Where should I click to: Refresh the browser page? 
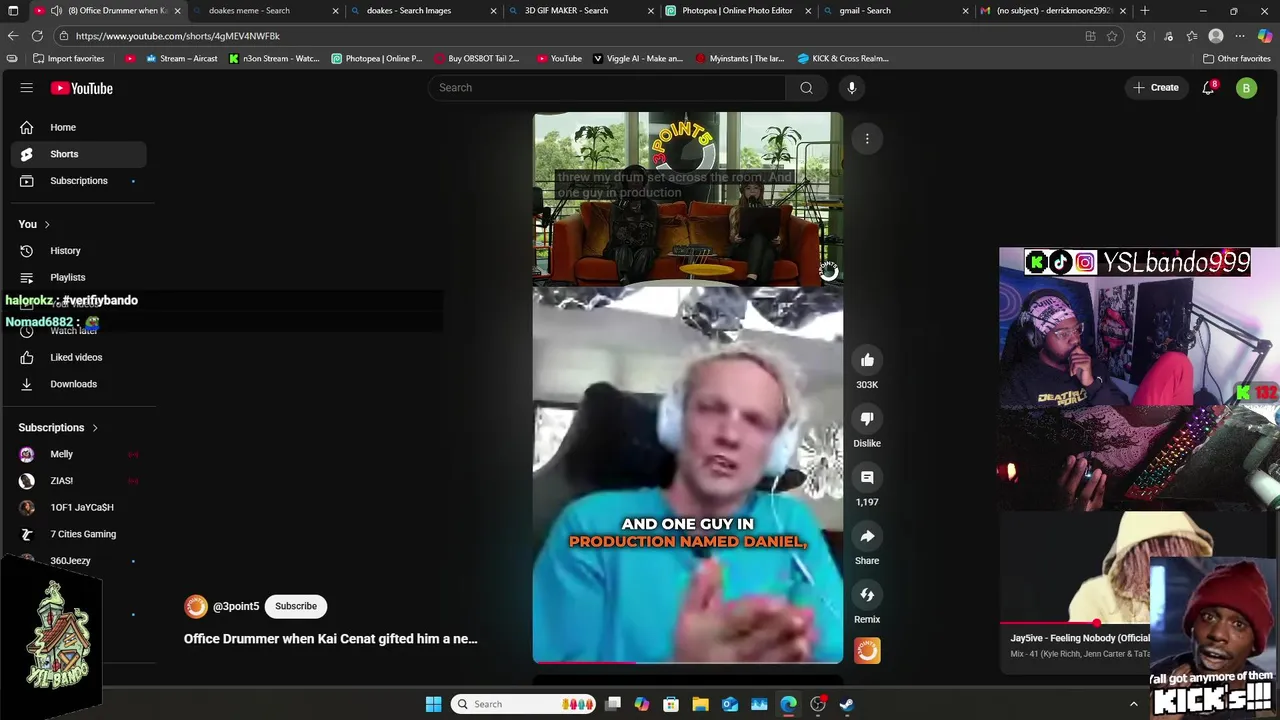[x=37, y=35]
